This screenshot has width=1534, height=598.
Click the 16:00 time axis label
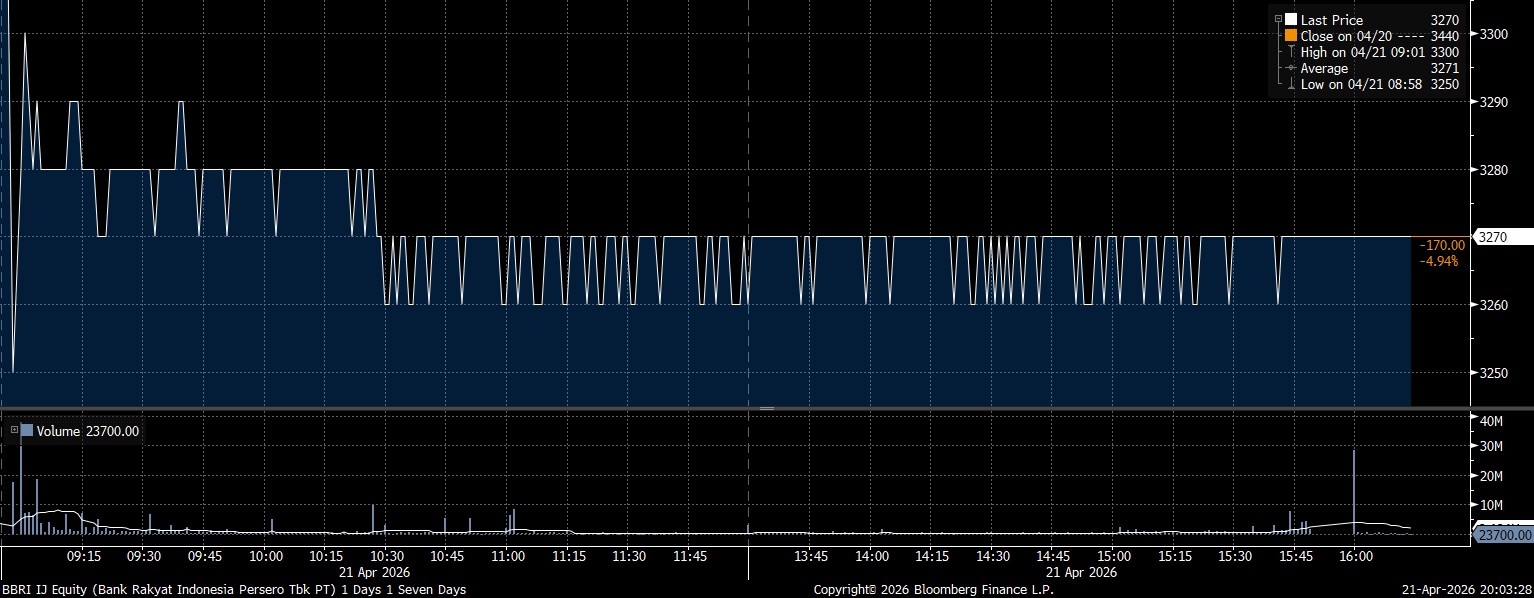click(1354, 556)
